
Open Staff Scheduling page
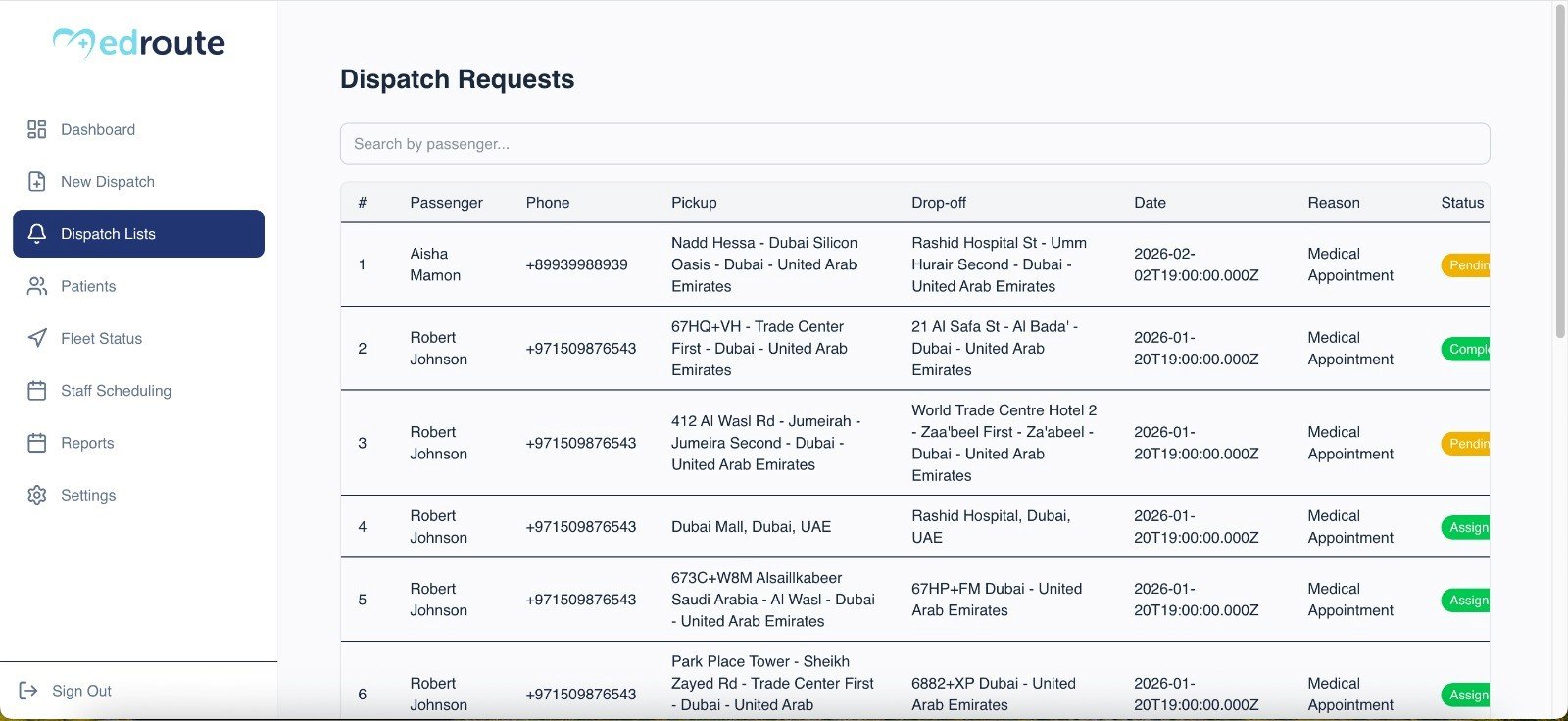pyautogui.click(x=138, y=390)
